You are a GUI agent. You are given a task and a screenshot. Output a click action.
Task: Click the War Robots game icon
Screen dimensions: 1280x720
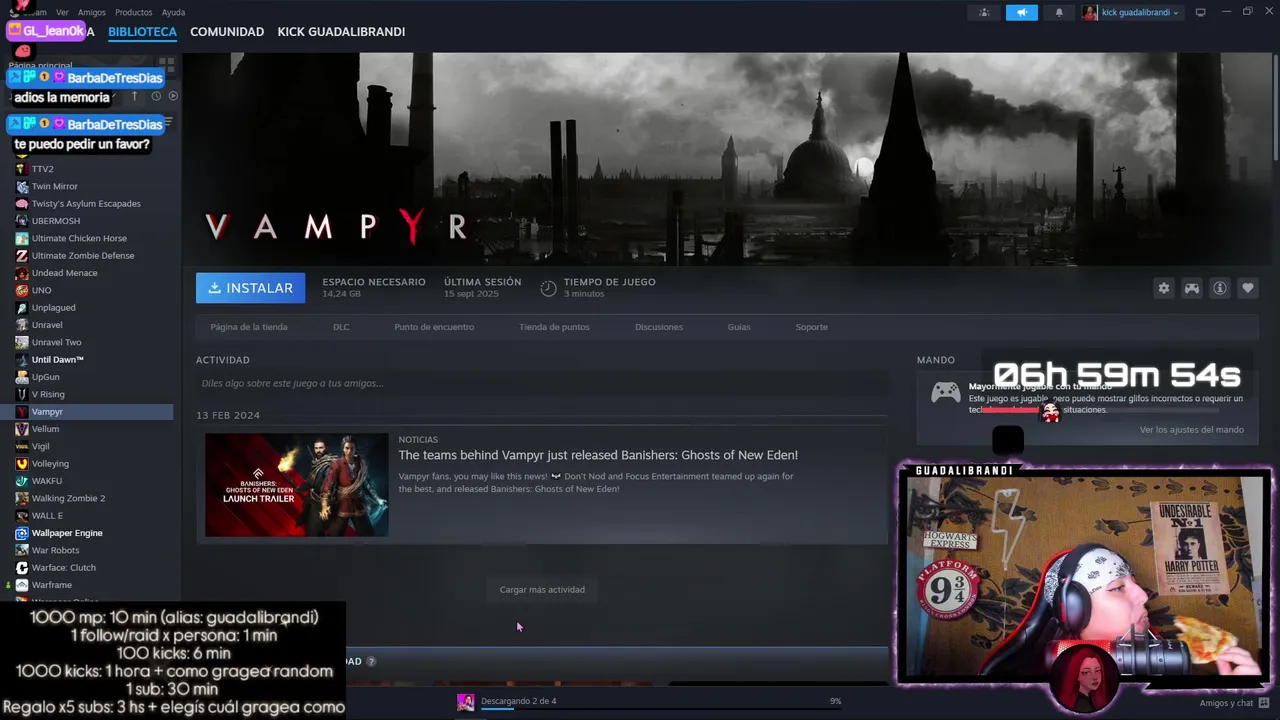tap(22, 550)
